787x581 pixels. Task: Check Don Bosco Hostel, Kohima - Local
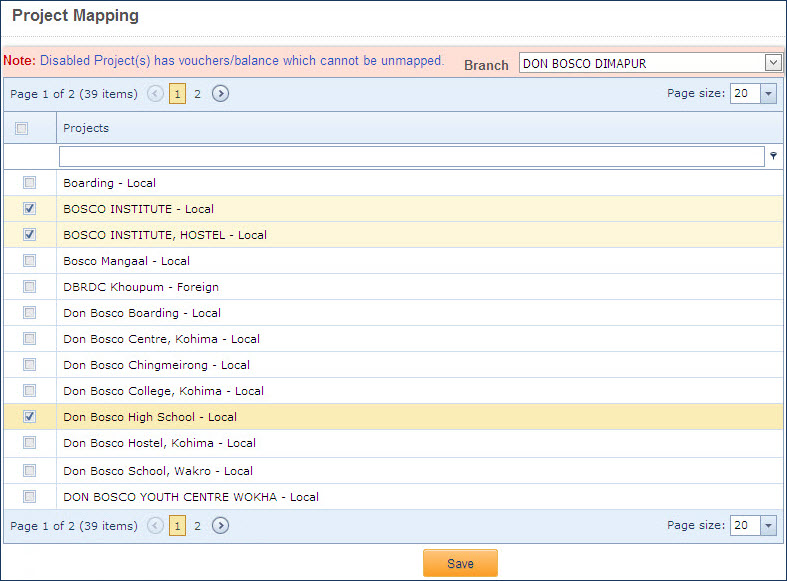pos(30,443)
